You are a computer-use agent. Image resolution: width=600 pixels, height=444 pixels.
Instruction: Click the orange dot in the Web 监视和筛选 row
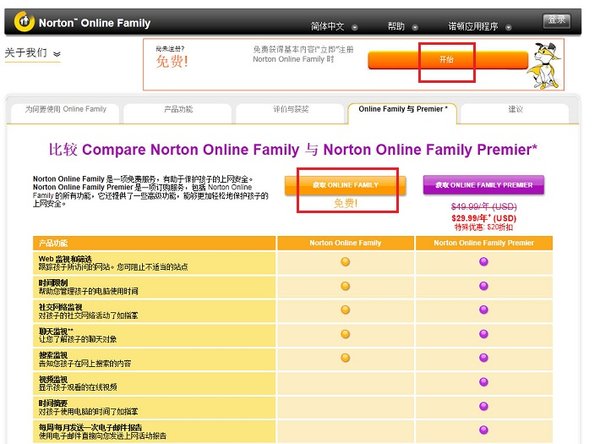(345, 262)
